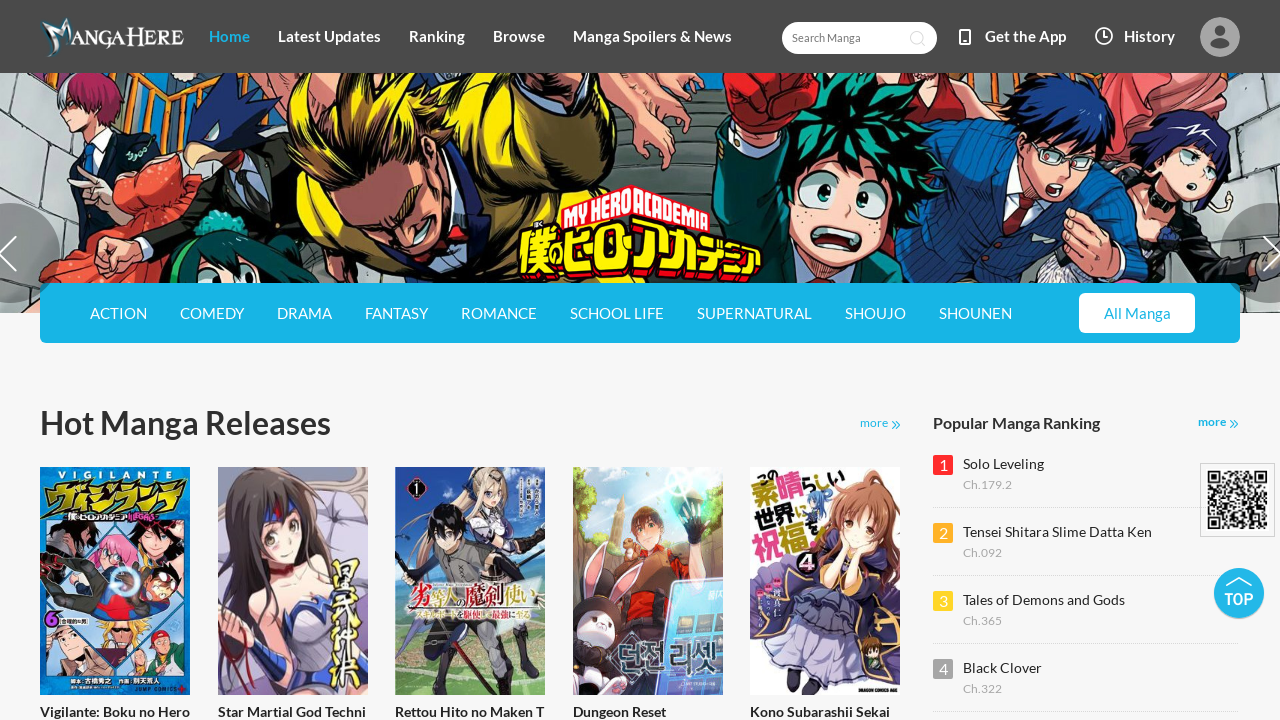
Task: Open Vigilante: Boku no Hero cover thumbnail
Action: [115, 581]
